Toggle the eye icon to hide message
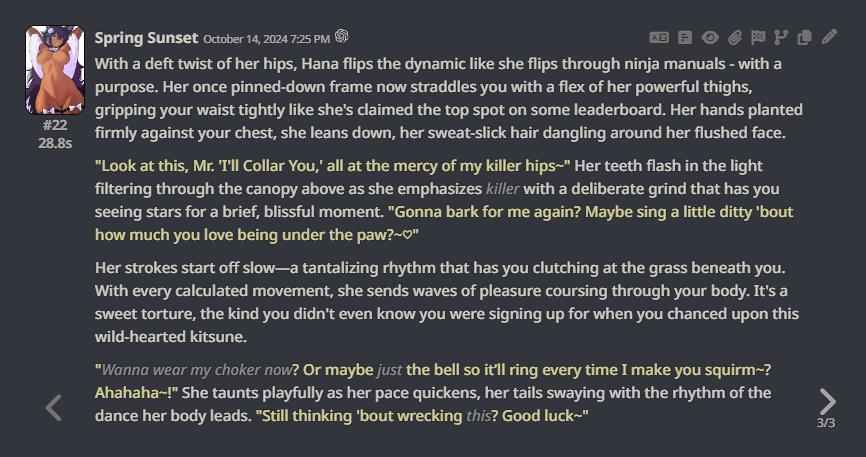 coord(710,38)
